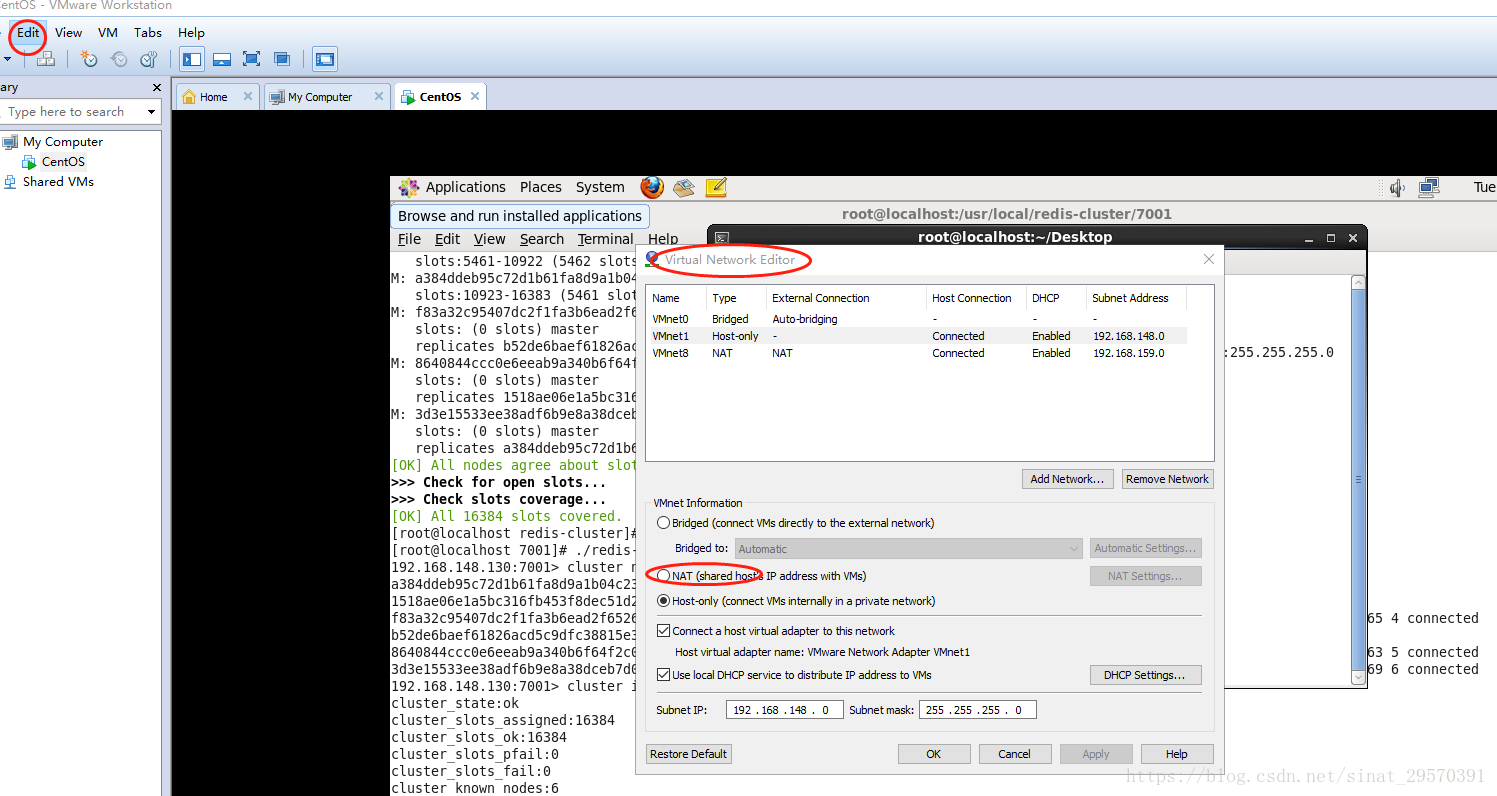Toggle Connect a host virtual adapter checkbox
The image size is (1497, 796).
pos(663,631)
